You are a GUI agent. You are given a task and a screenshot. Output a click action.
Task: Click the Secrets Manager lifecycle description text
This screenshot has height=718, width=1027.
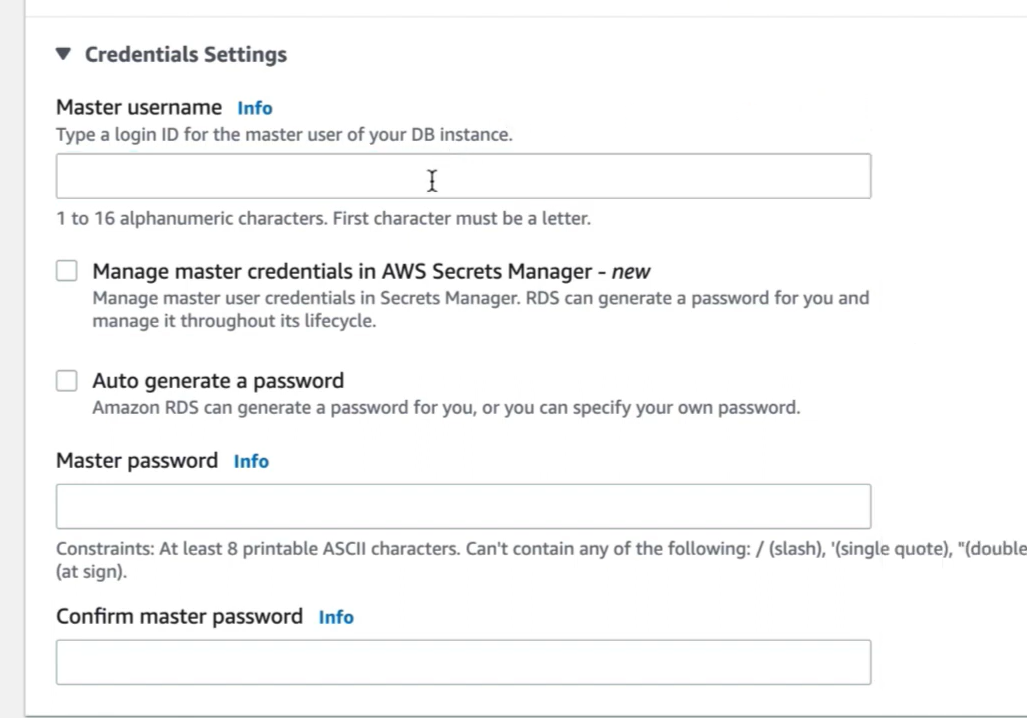pyautogui.click(x=480, y=310)
